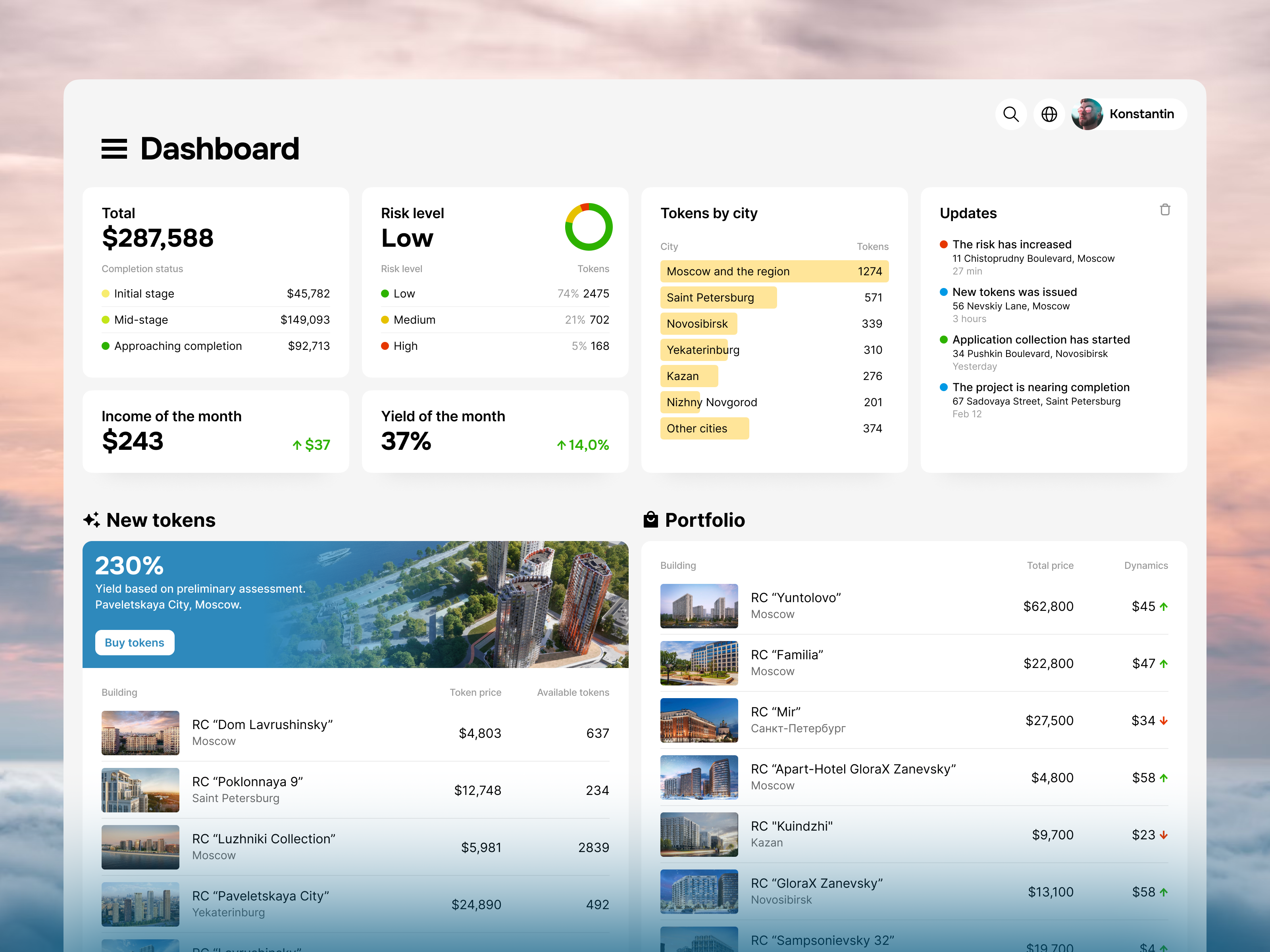
Task: Click the search magnifier icon
Action: coord(1010,114)
